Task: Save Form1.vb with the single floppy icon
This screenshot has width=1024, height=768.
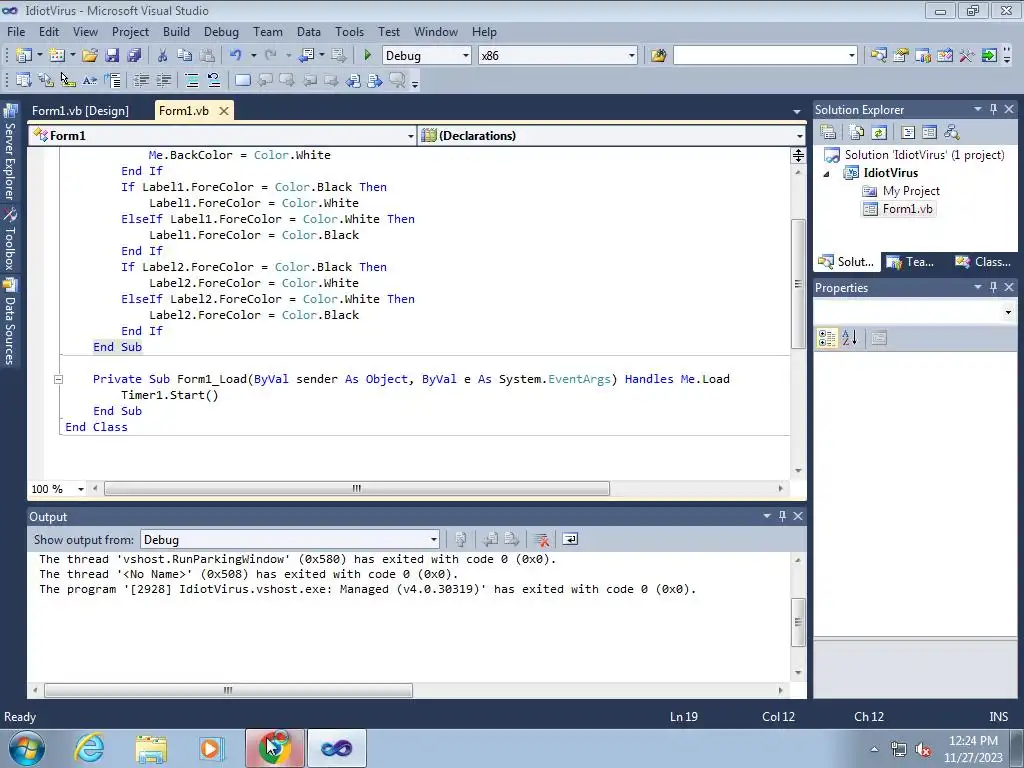Action: 112,56
